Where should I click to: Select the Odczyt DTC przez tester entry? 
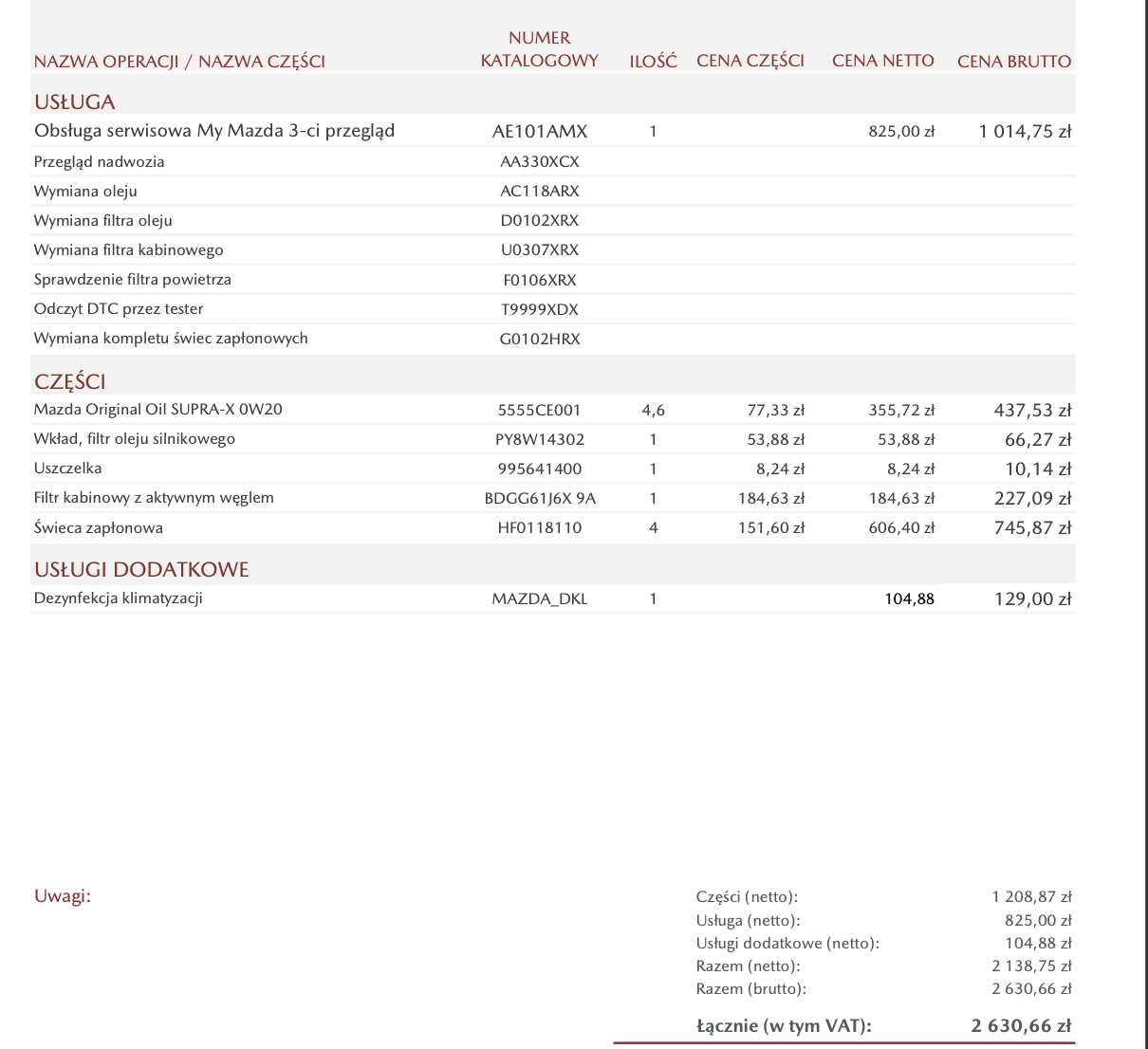pos(119,309)
